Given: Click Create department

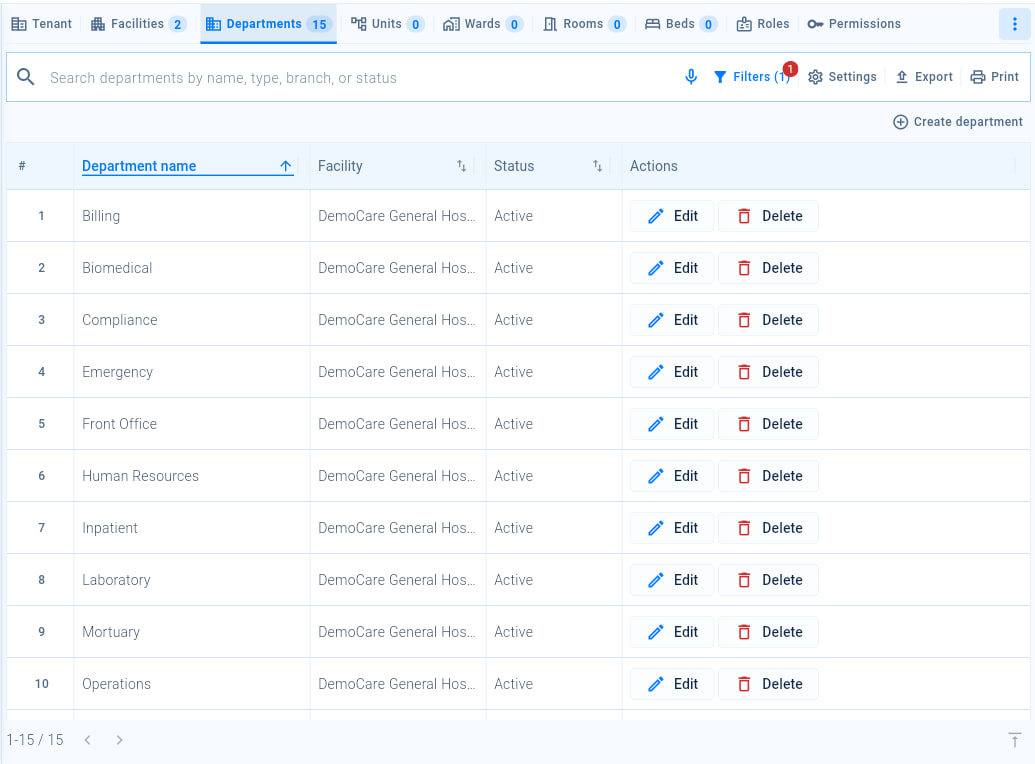Looking at the screenshot, I should [x=958, y=122].
